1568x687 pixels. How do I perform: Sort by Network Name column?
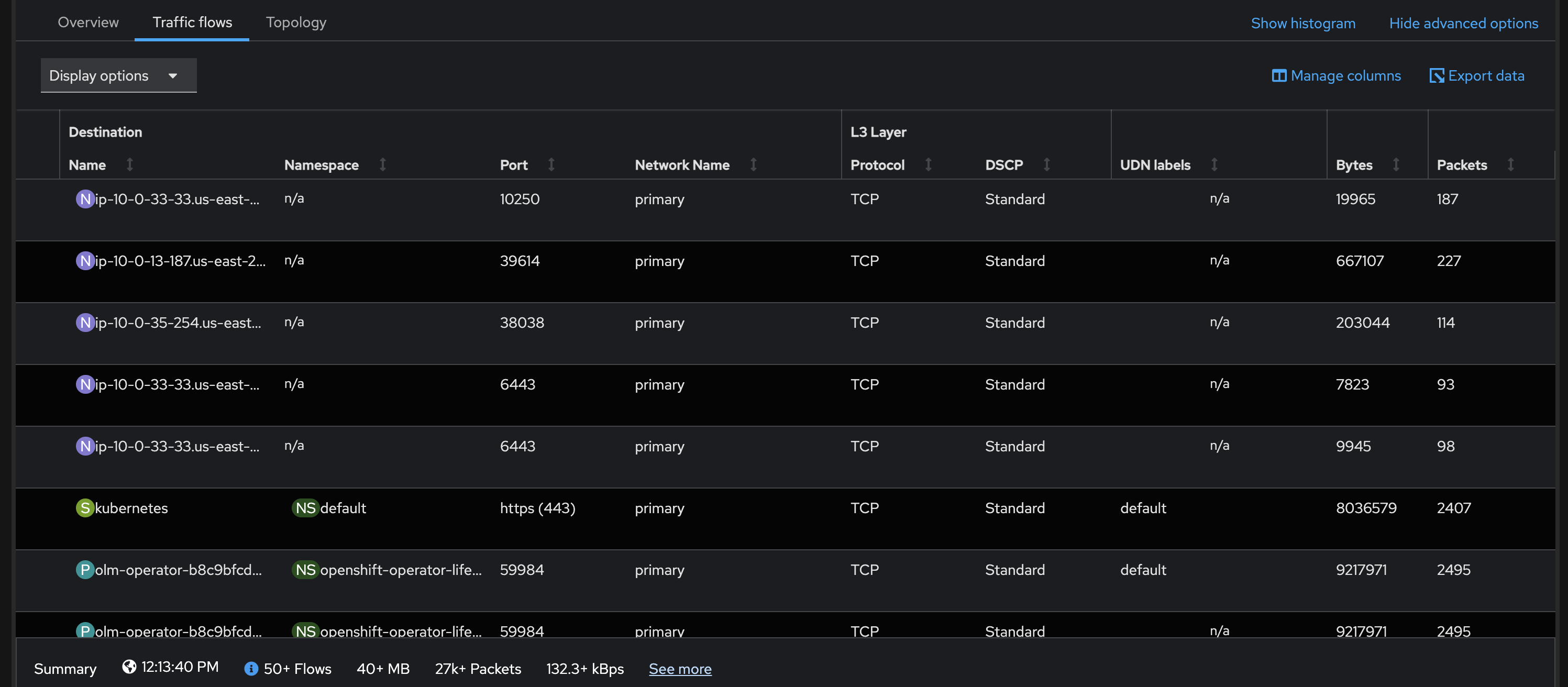(753, 164)
